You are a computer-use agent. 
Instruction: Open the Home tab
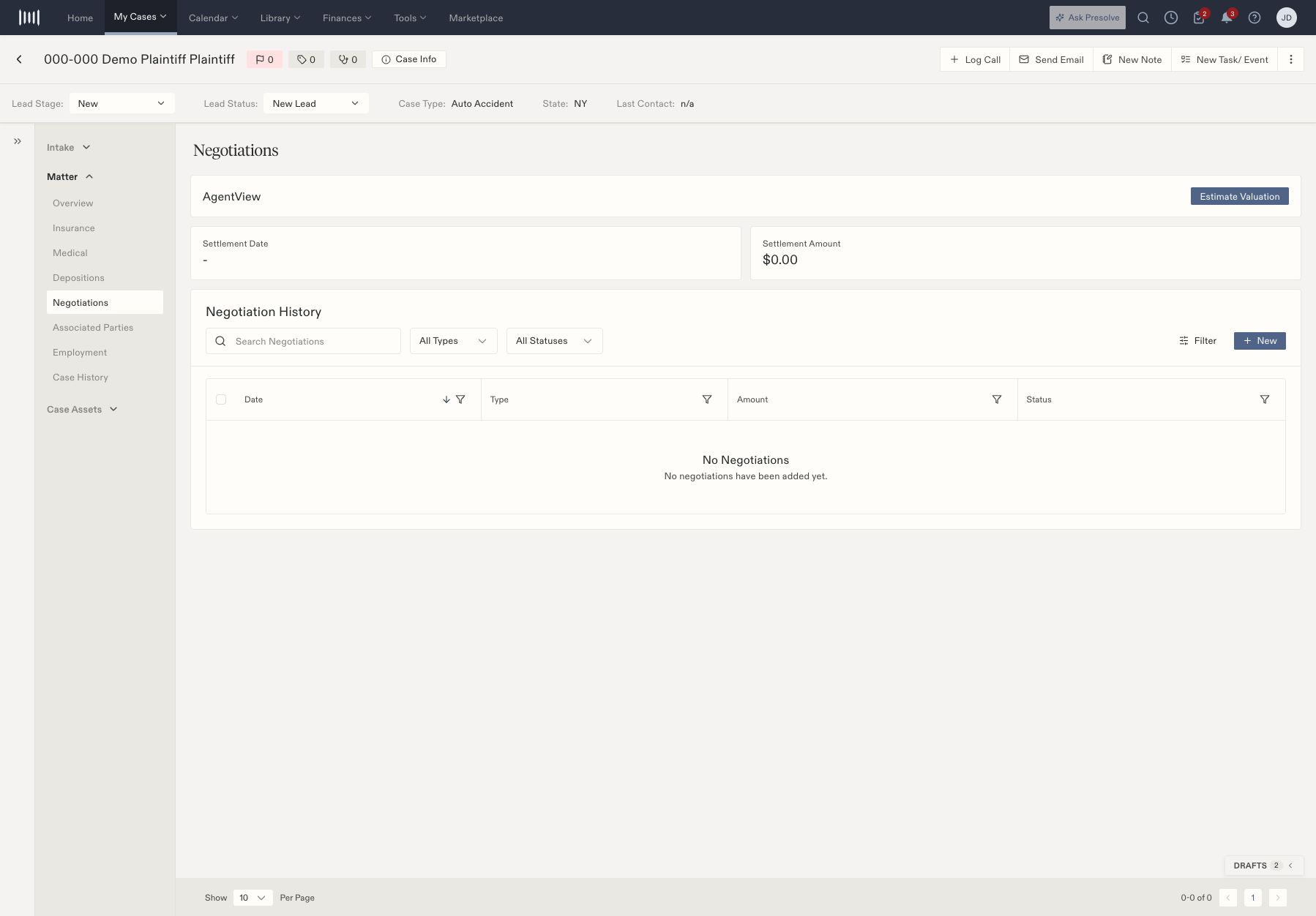click(x=81, y=18)
